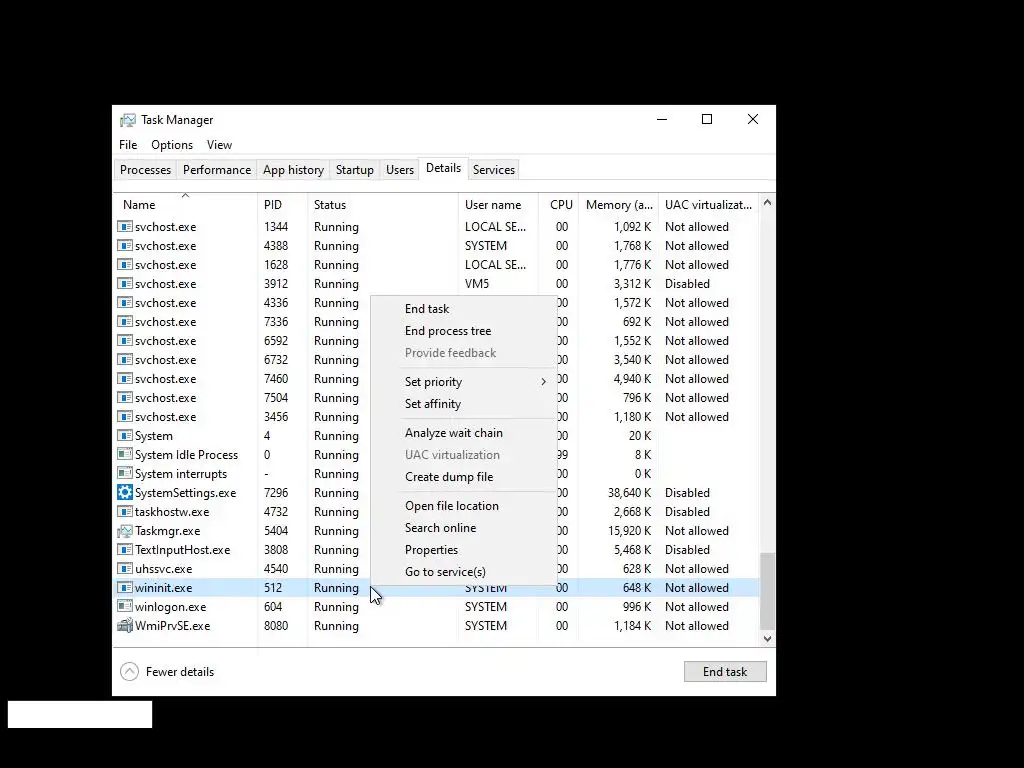
Task: Click icon of the System process PID 4
Action: tap(125, 436)
